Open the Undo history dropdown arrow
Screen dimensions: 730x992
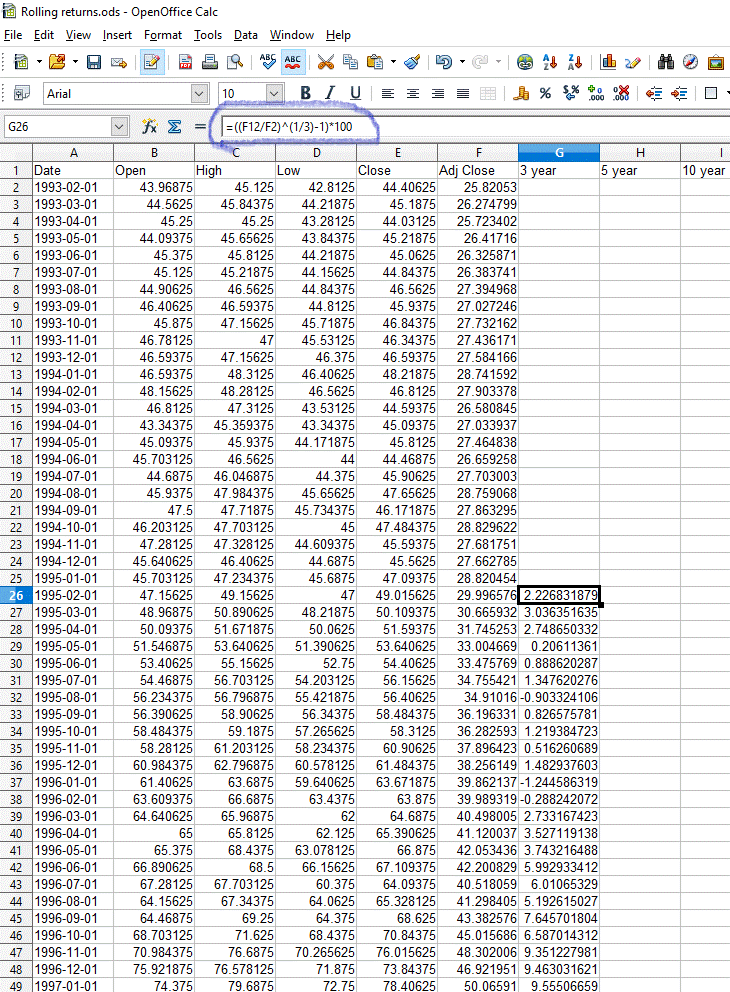462,61
